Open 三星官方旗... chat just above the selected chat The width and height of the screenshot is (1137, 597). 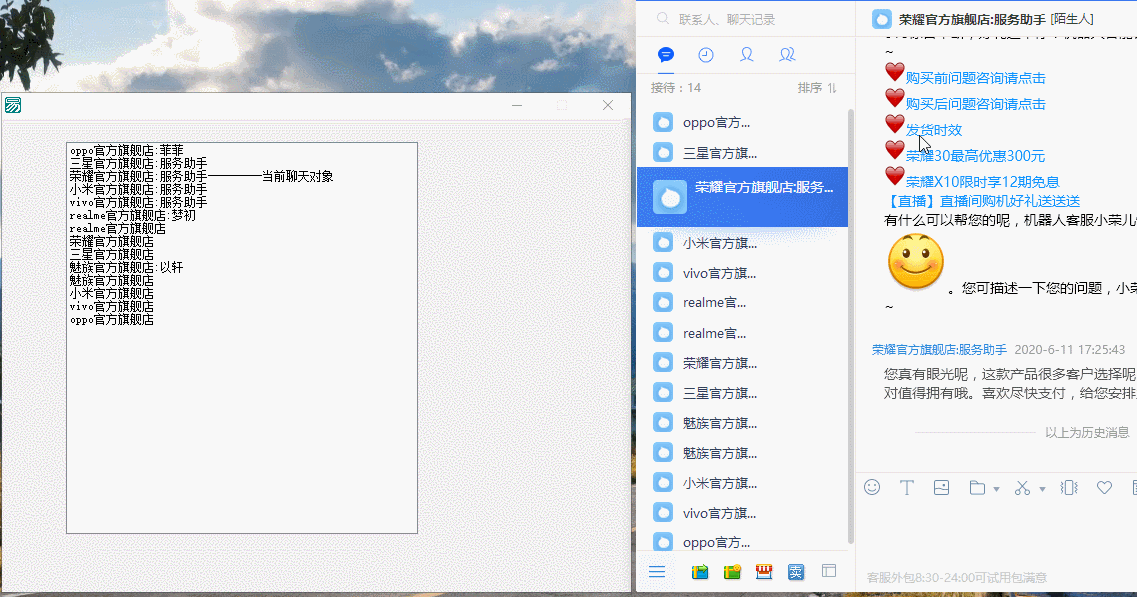click(x=742, y=153)
